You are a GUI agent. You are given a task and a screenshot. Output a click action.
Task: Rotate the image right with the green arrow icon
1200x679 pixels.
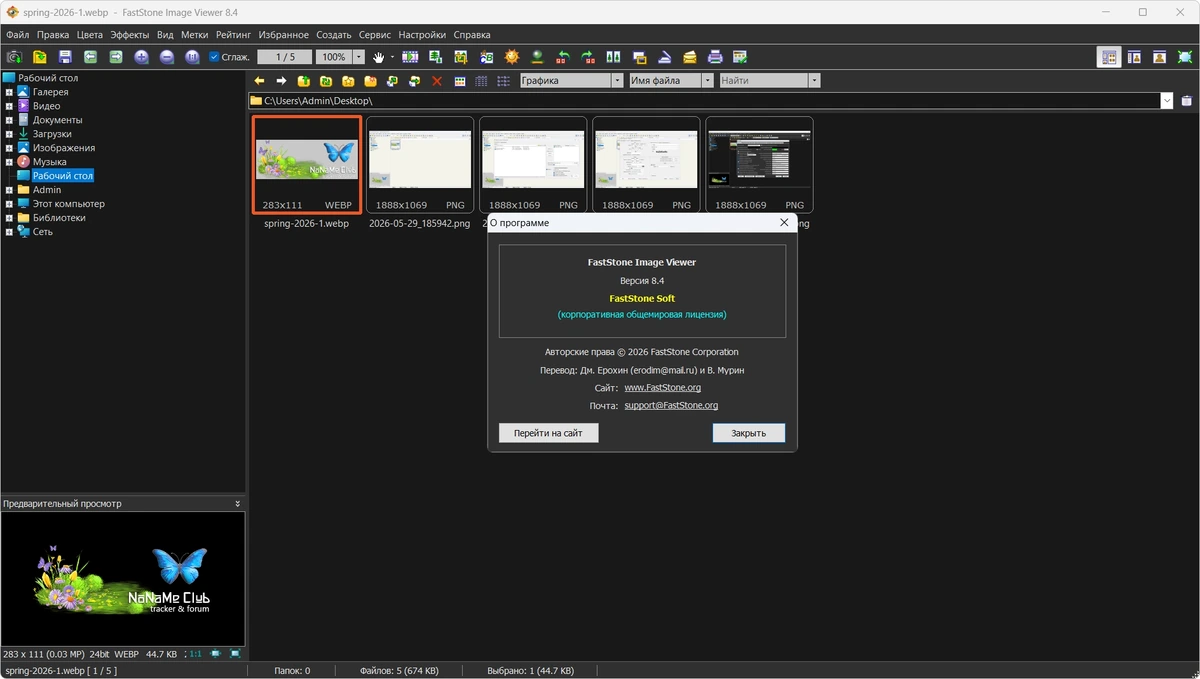tap(588, 57)
